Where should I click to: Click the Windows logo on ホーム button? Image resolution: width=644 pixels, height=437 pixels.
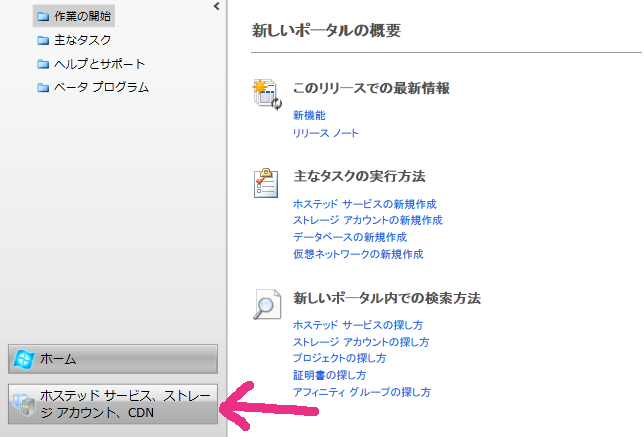24,359
